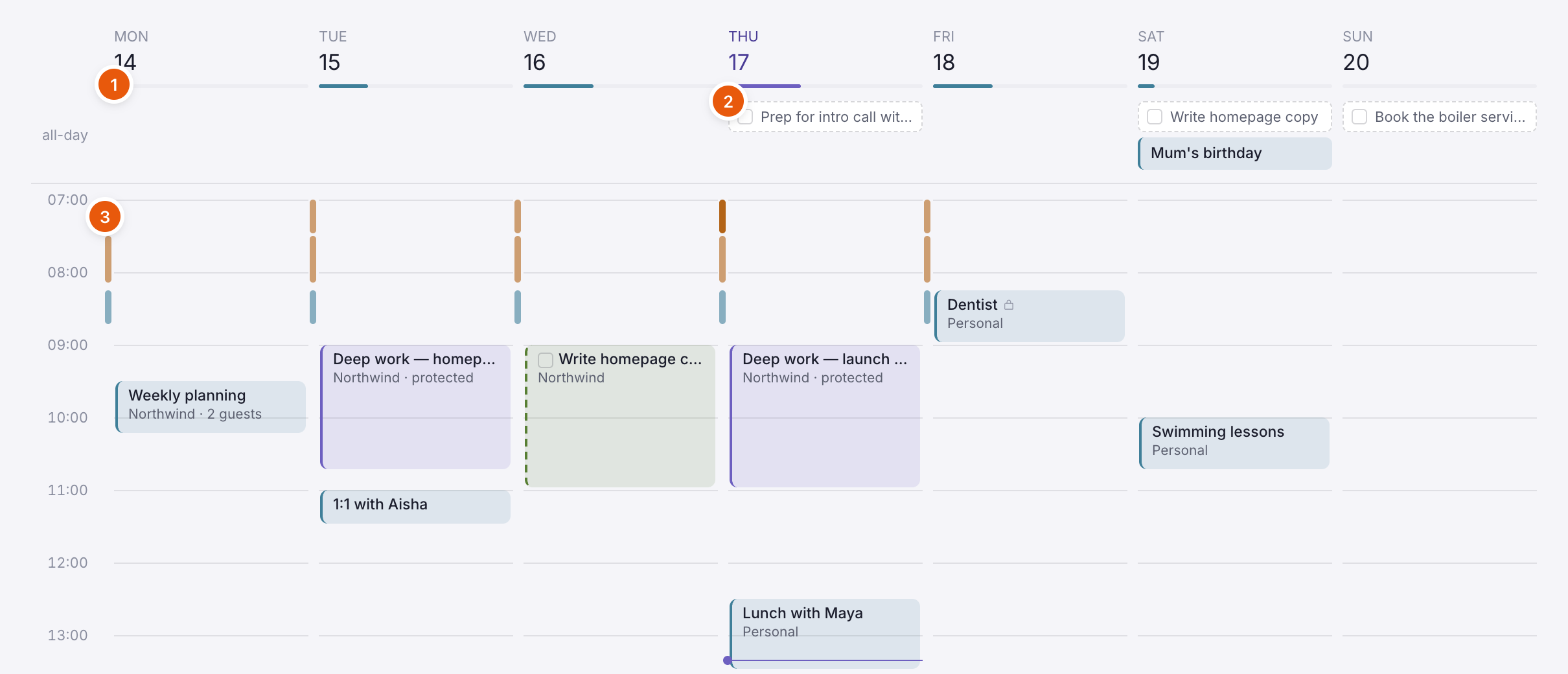Click the current-time dot on Thursday

(x=728, y=660)
